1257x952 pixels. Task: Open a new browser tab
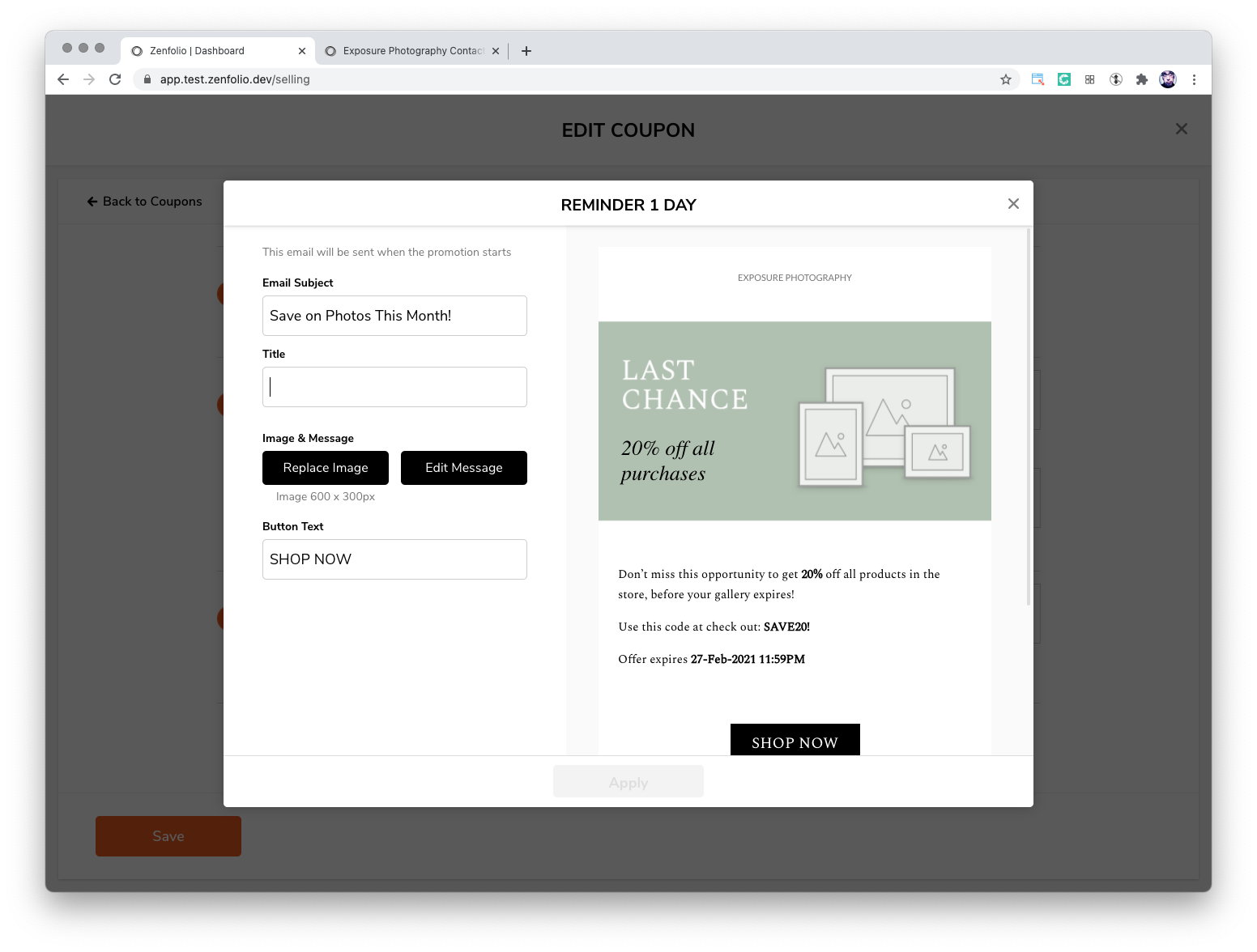point(526,50)
